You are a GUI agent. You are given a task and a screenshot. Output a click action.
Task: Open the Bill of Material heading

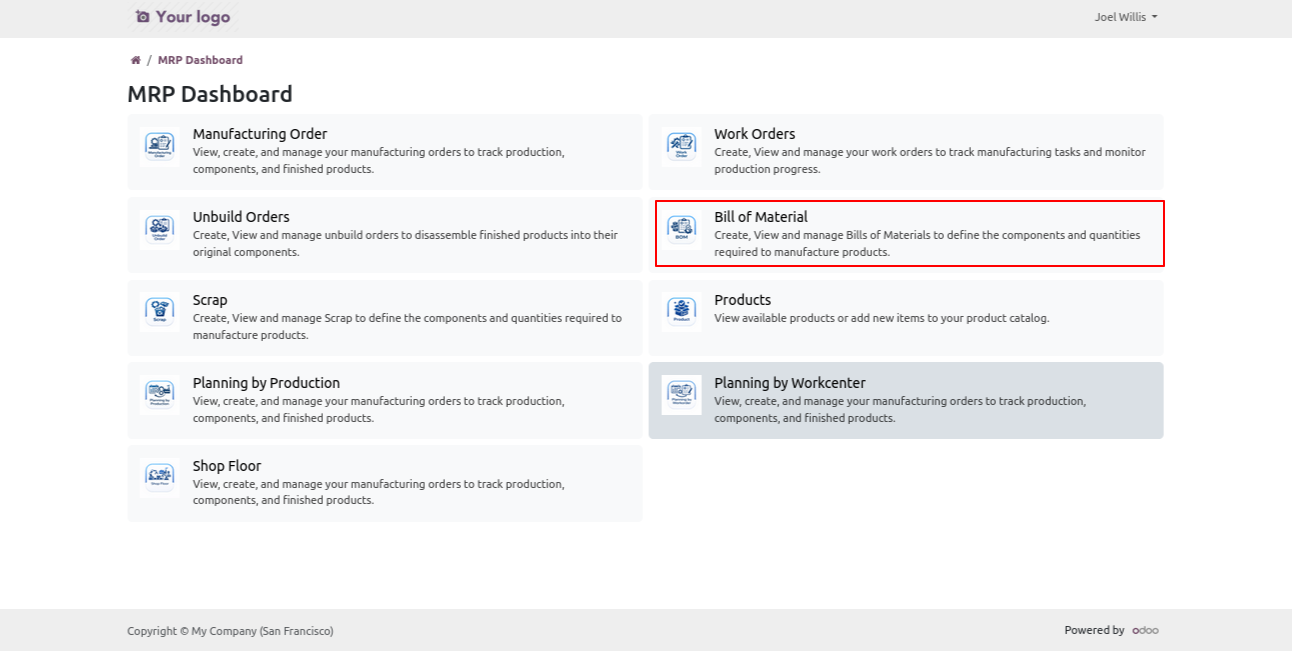[760, 217]
